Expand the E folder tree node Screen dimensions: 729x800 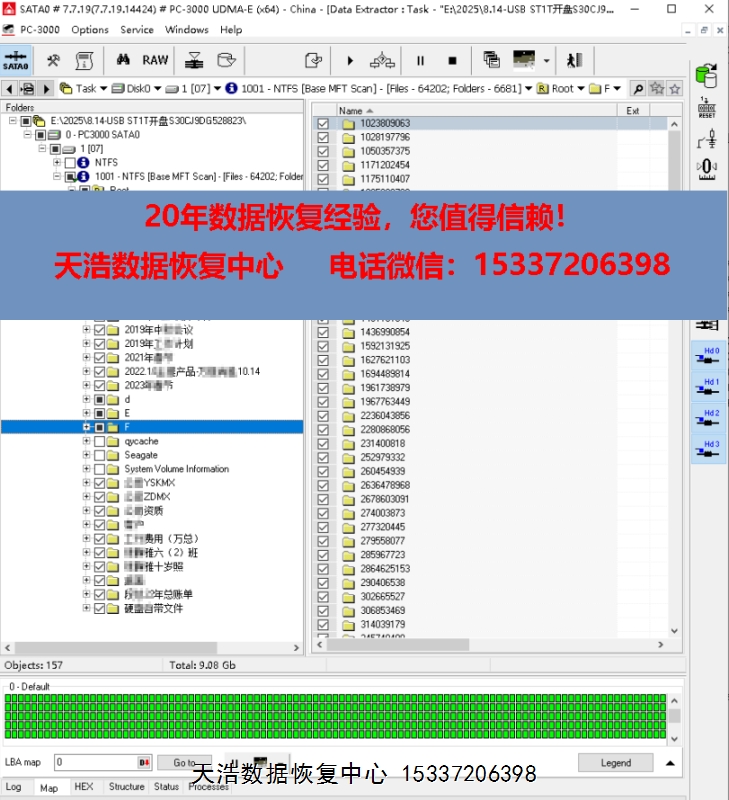coord(86,413)
